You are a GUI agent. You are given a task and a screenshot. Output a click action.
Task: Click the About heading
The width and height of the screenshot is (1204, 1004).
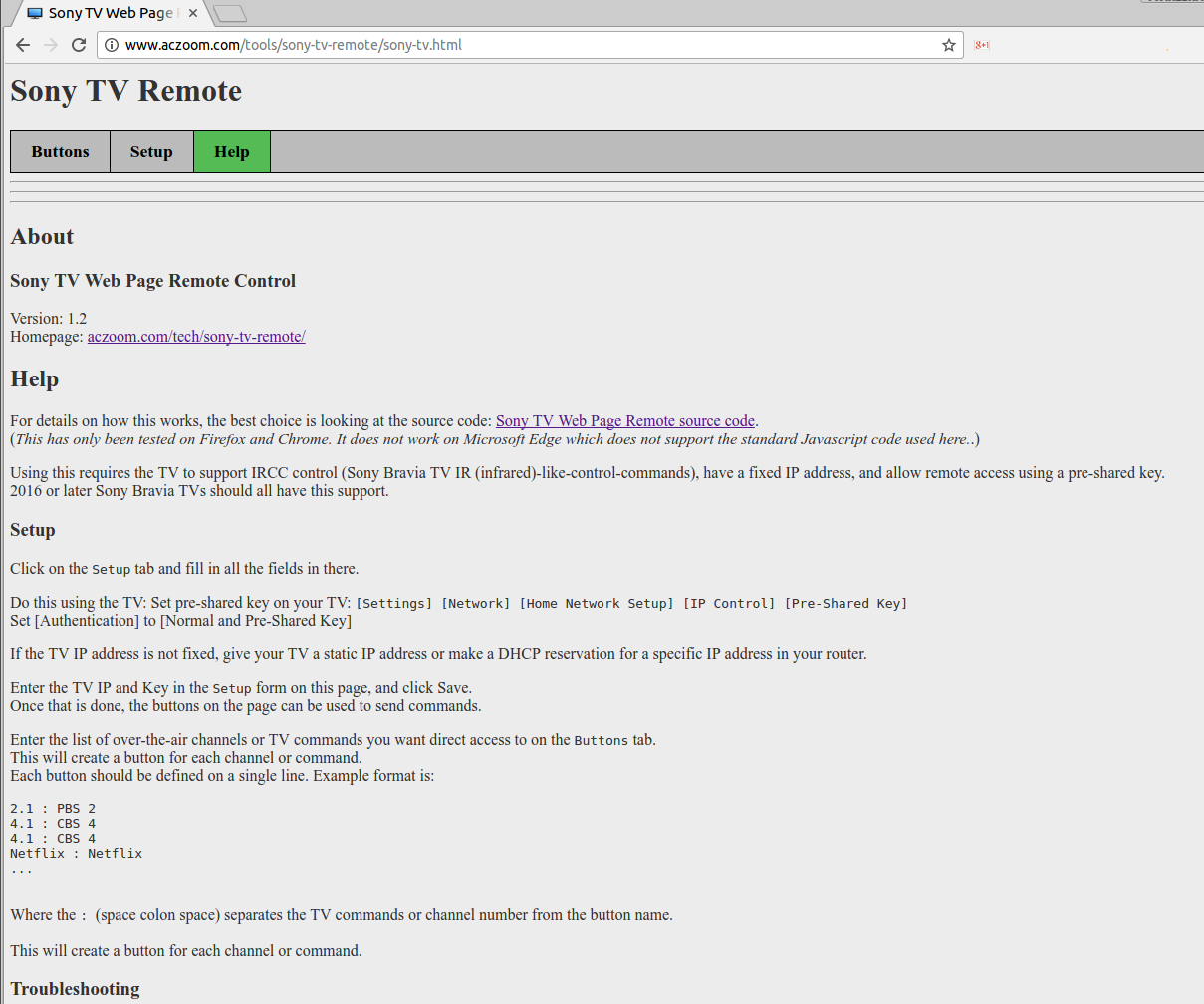[x=42, y=237]
